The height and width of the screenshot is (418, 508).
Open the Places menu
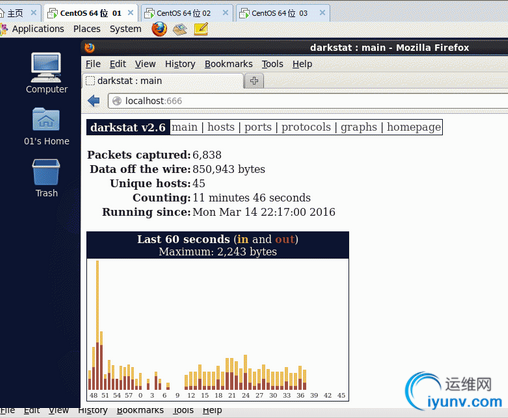(87, 29)
